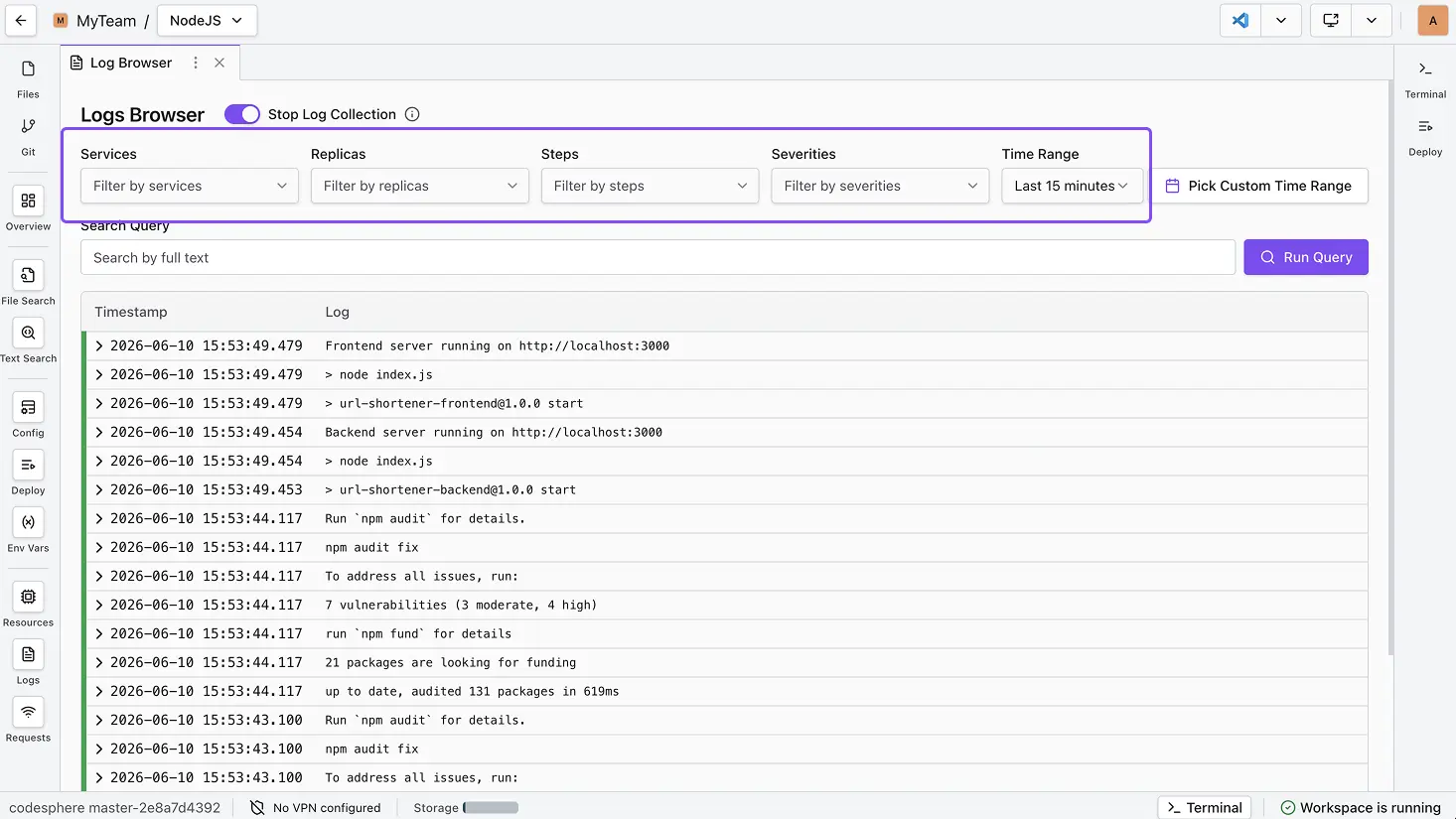The image size is (1456, 819).
Task: Click the vertical scrollbar of the log view
Action: [x=1390, y=367]
